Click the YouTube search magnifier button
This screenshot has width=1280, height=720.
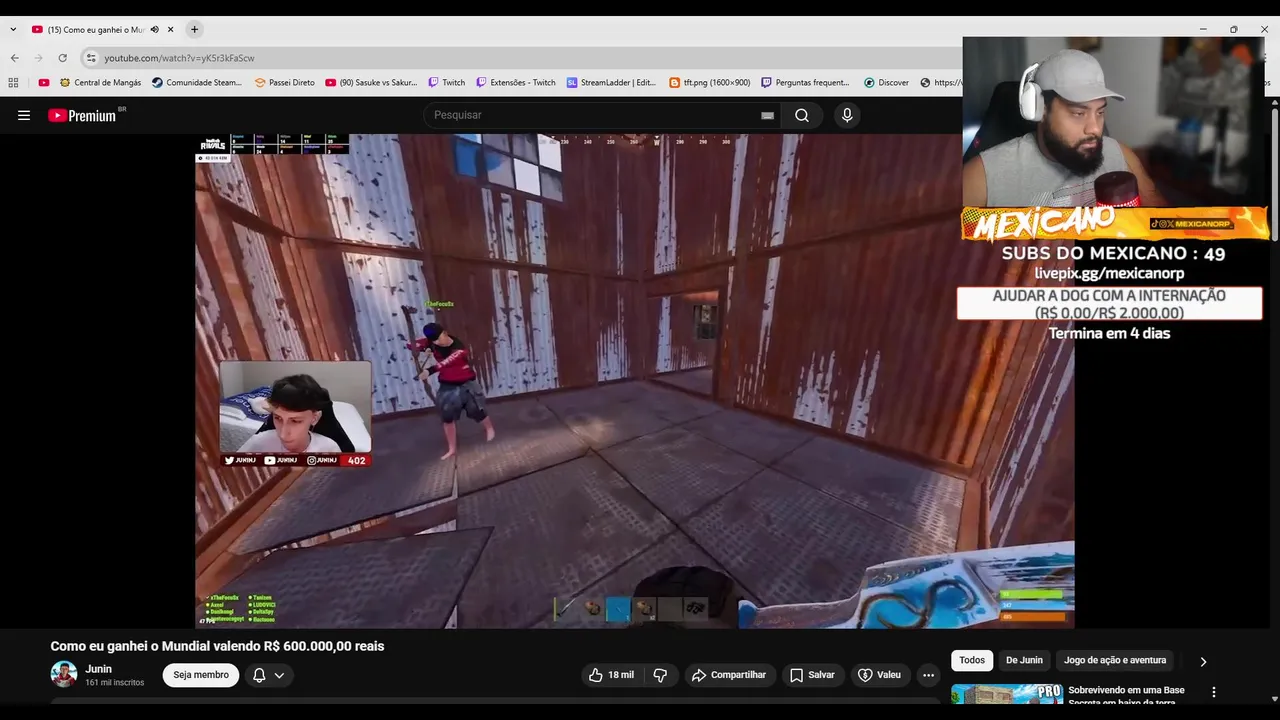click(x=802, y=115)
